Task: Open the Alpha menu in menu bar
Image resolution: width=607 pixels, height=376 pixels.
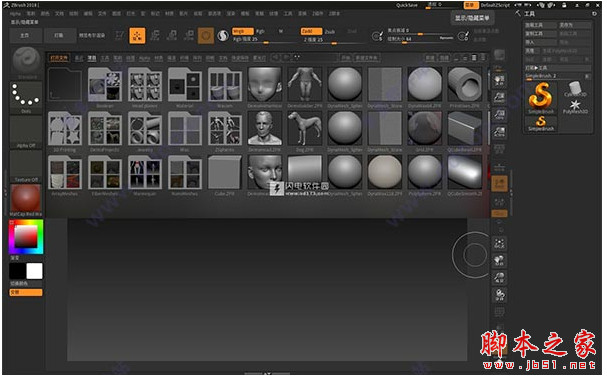Action: click(x=15, y=14)
